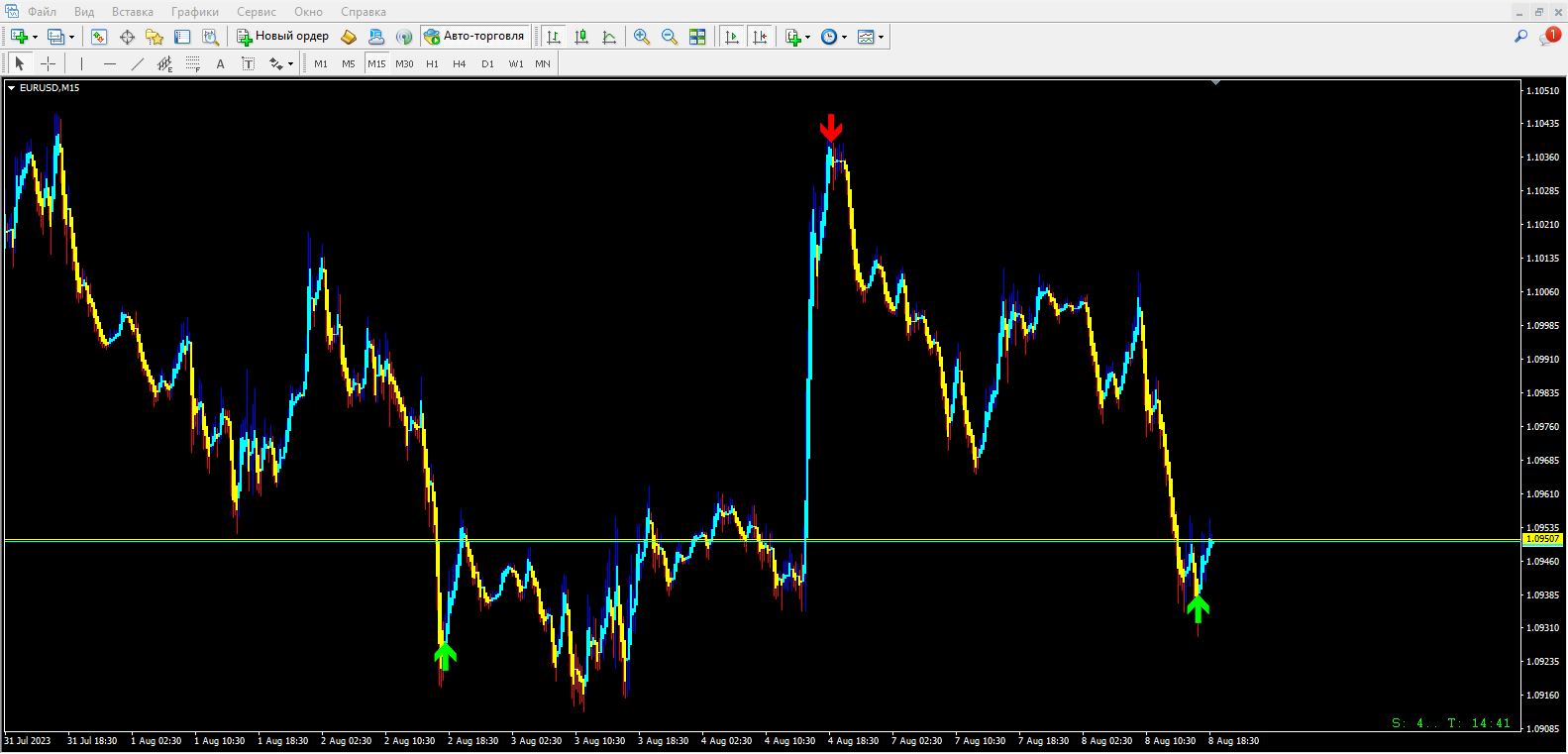Click the Новый ордер button
Viewport: 1568px width, 754px height.
click(x=283, y=37)
